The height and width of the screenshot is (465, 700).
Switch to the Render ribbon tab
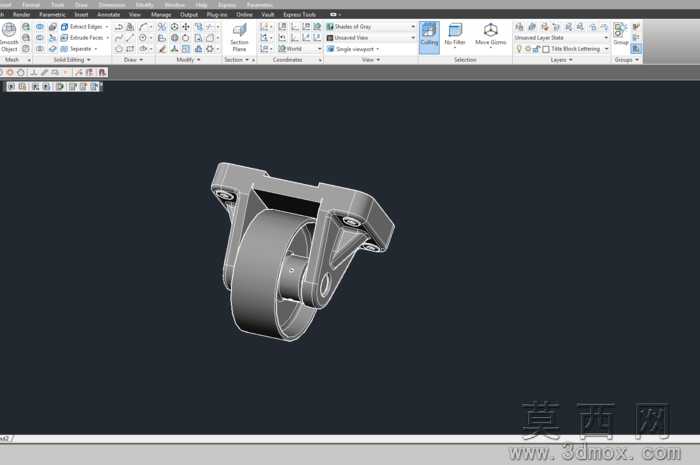point(21,15)
